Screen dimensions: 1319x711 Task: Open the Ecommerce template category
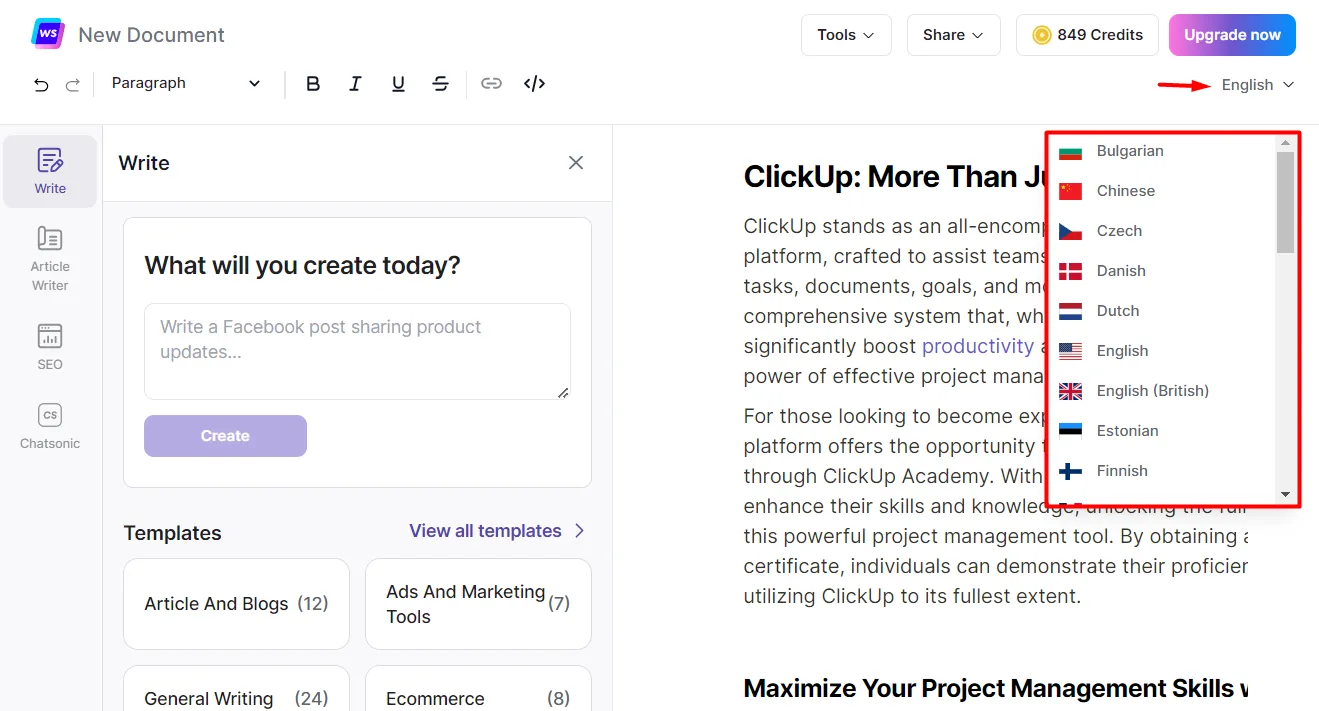click(478, 690)
